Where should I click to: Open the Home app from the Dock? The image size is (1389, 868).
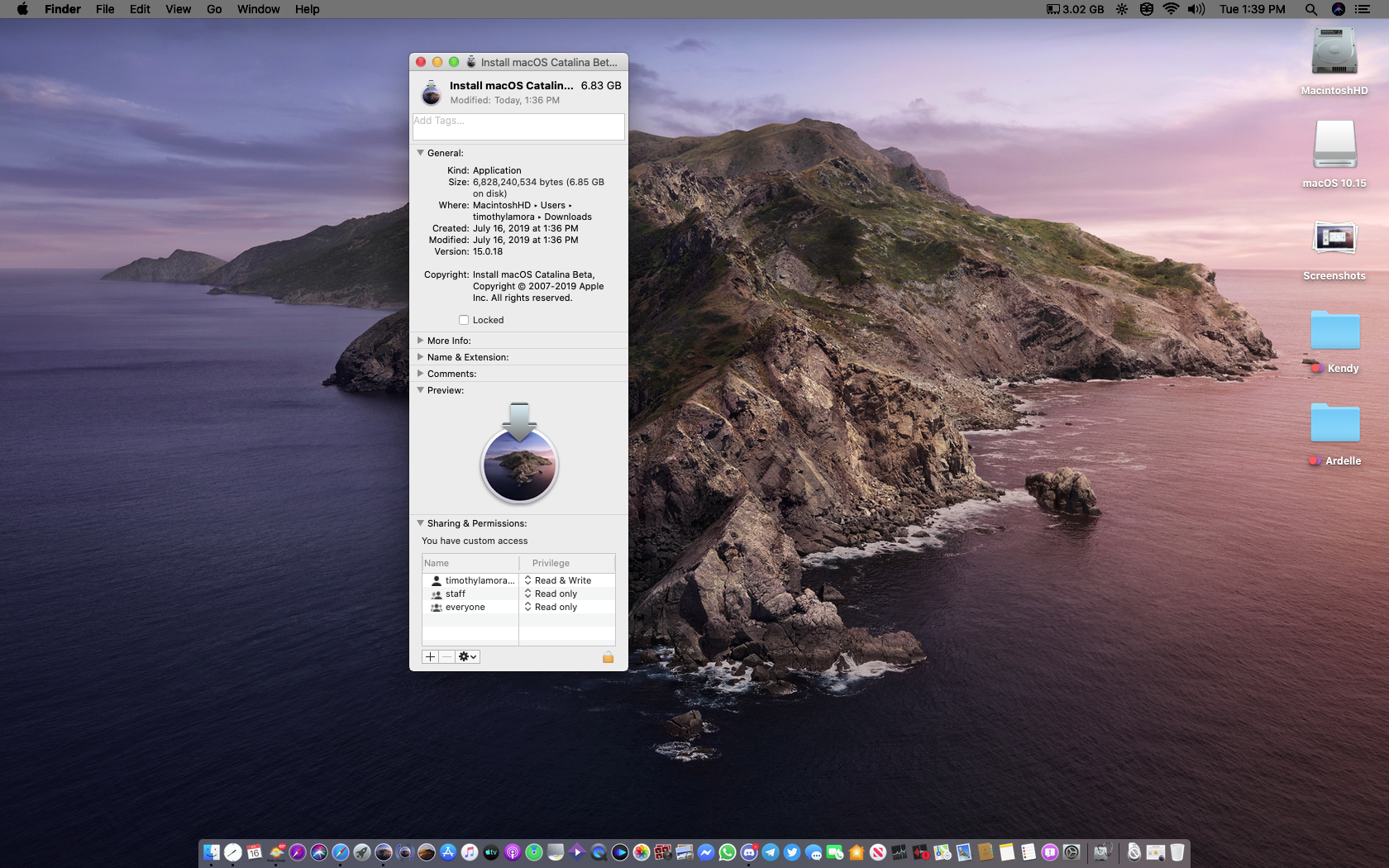pyautogui.click(x=857, y=852)
